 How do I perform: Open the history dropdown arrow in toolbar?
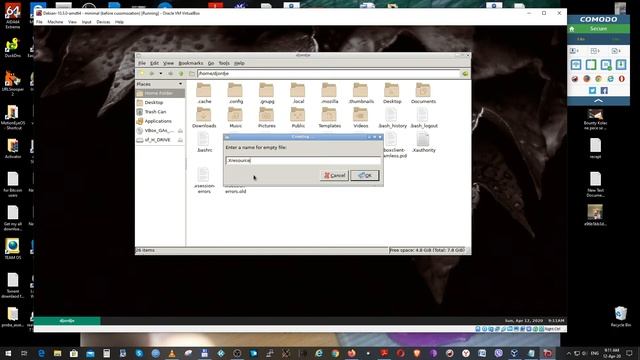coord(160,74)
